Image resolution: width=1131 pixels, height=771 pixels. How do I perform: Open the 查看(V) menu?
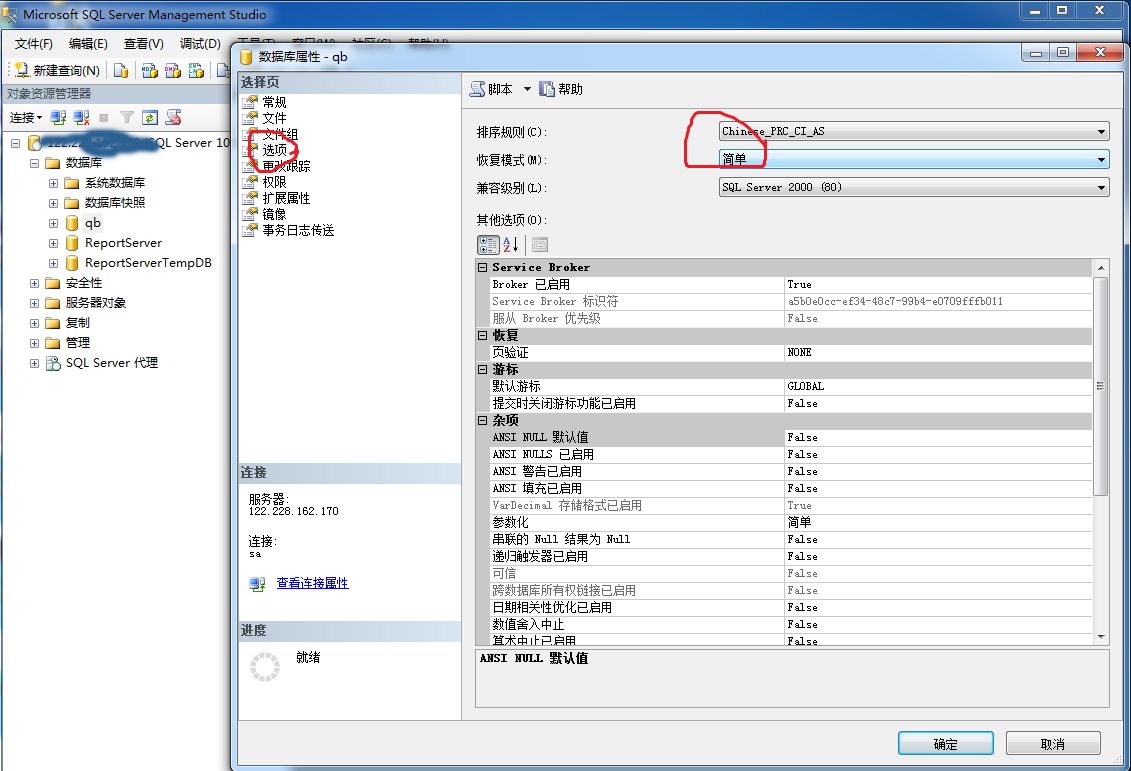tap(144, 44)
